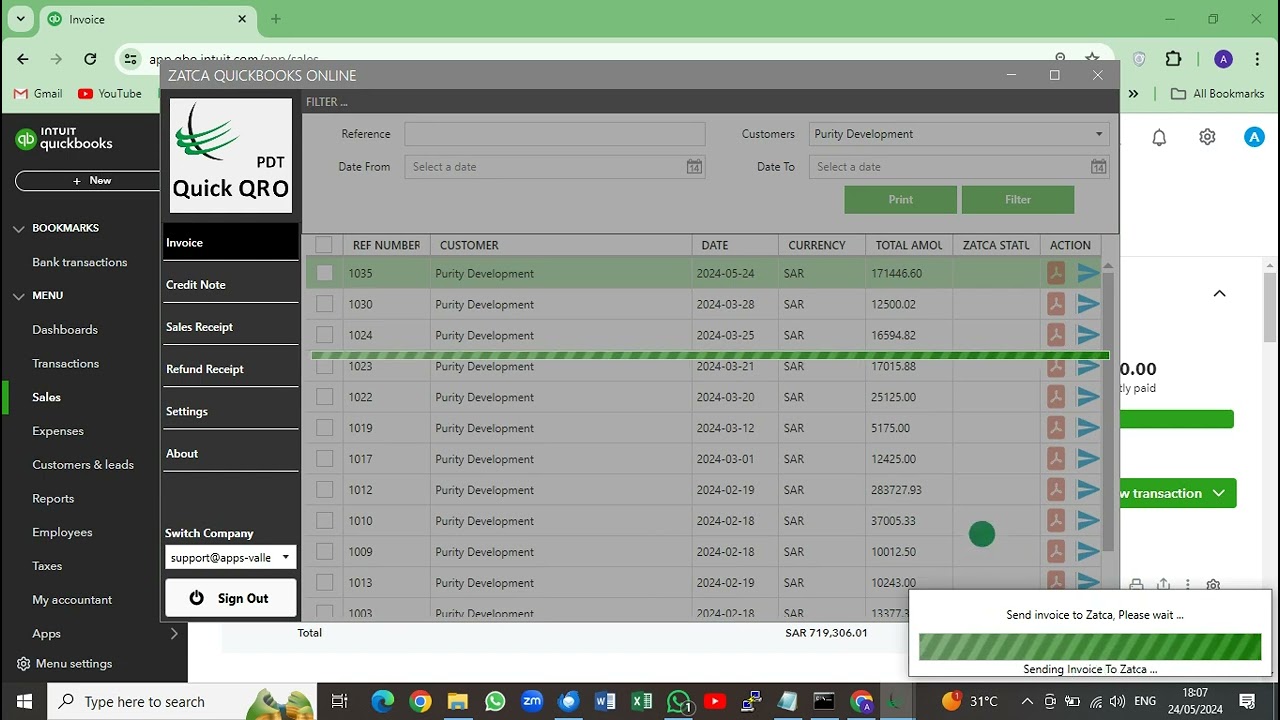This screenshot has height=720, width=1280.
Task: Sort by the TOTAL AMOUNT column header
Action: coord(908,245)
